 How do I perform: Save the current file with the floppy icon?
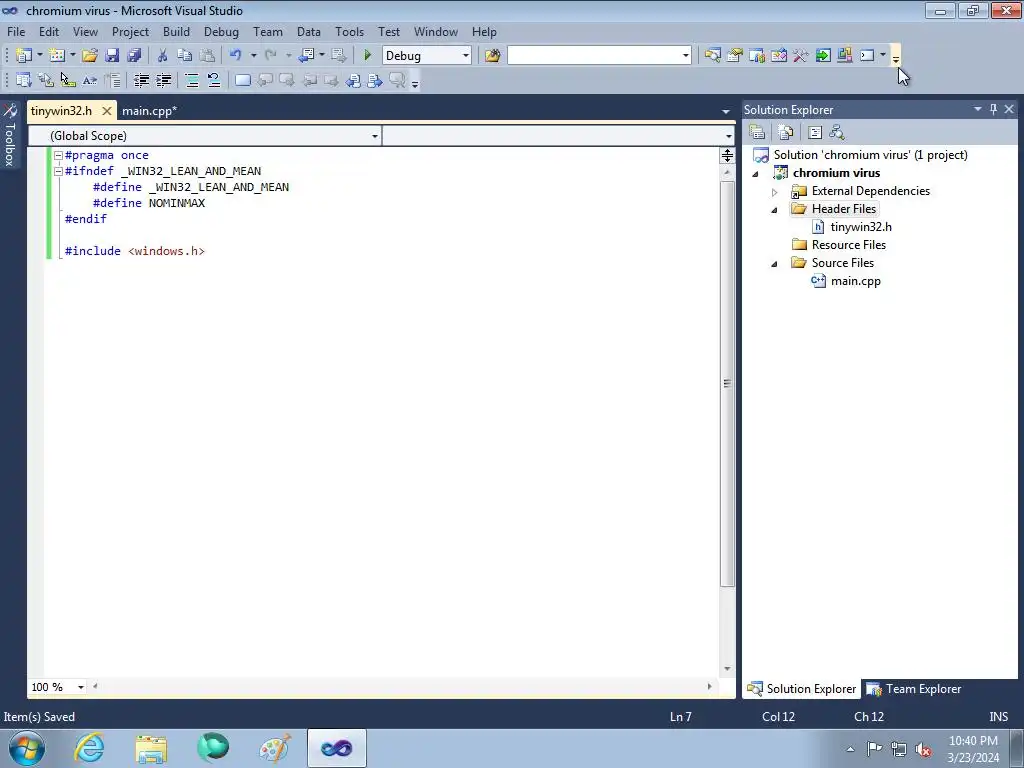[x=112, y=56]
